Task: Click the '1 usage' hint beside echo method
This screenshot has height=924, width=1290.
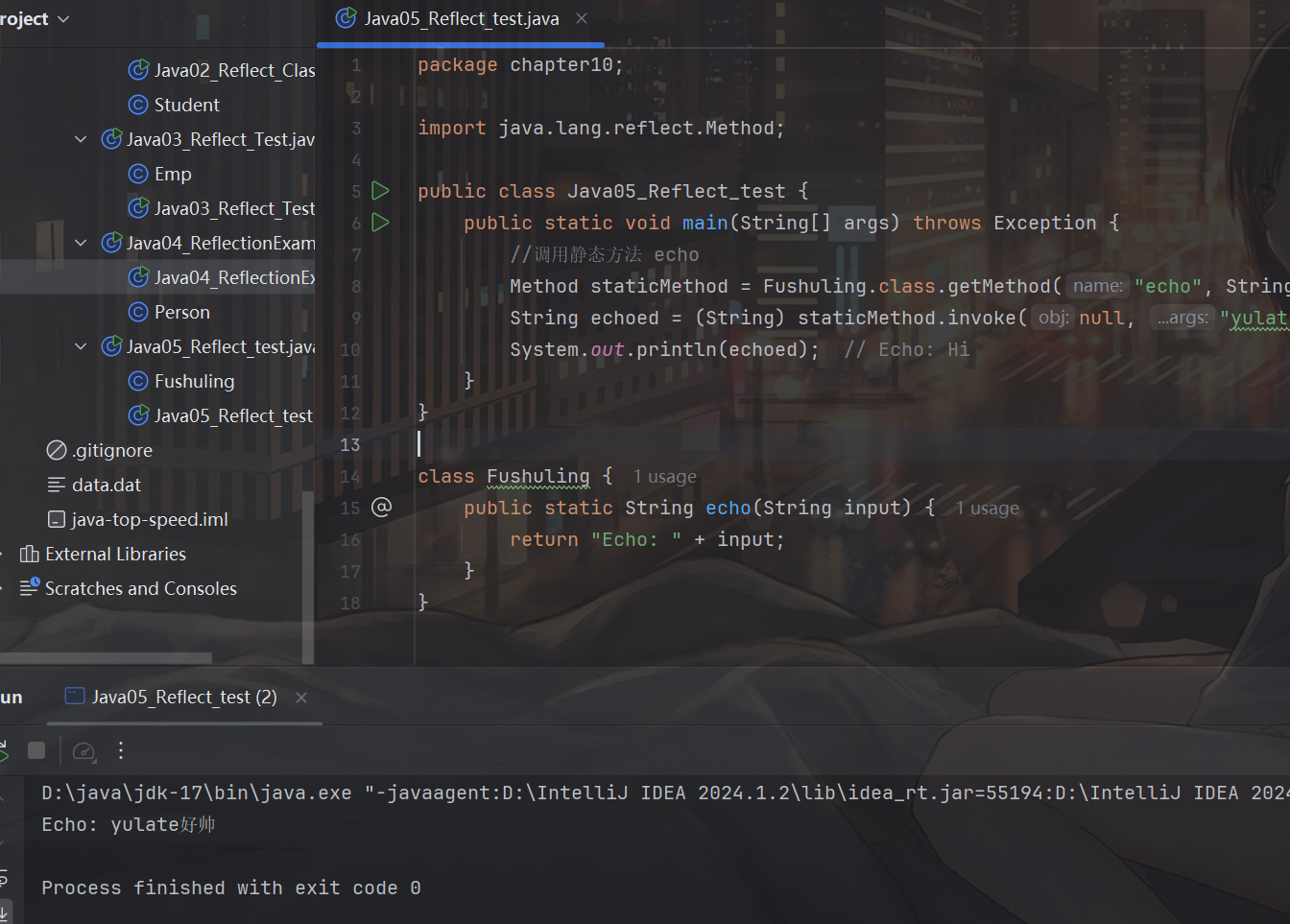Action: 987,509
